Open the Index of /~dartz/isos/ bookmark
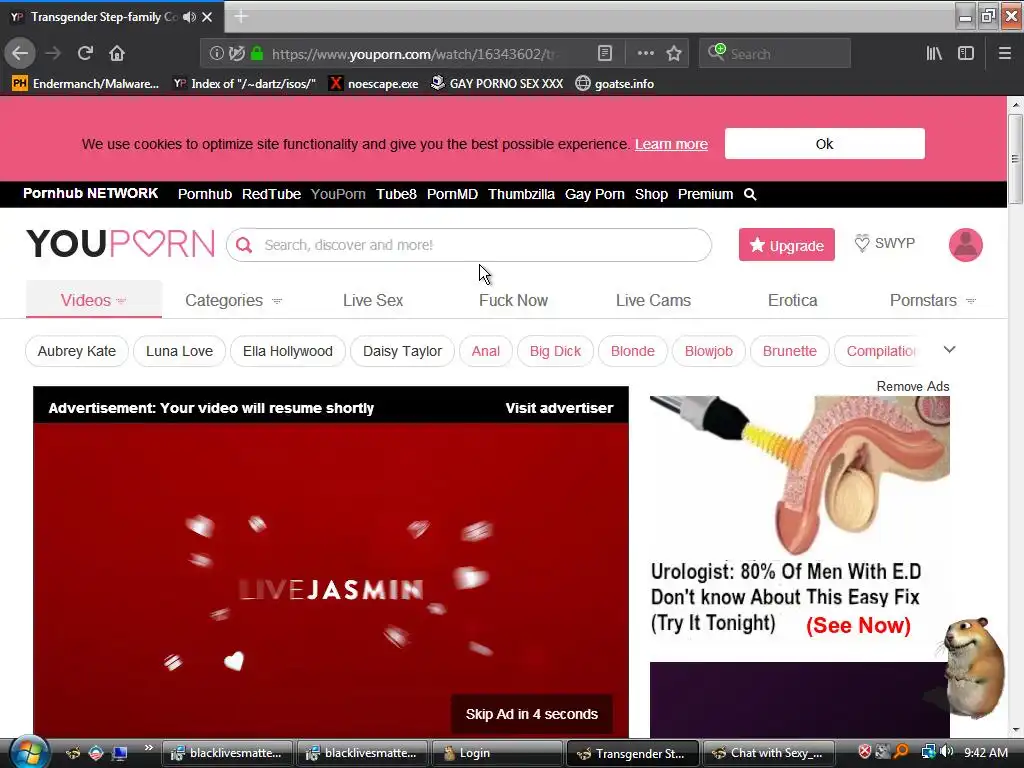1024x768 pixels. pos(245,84)
